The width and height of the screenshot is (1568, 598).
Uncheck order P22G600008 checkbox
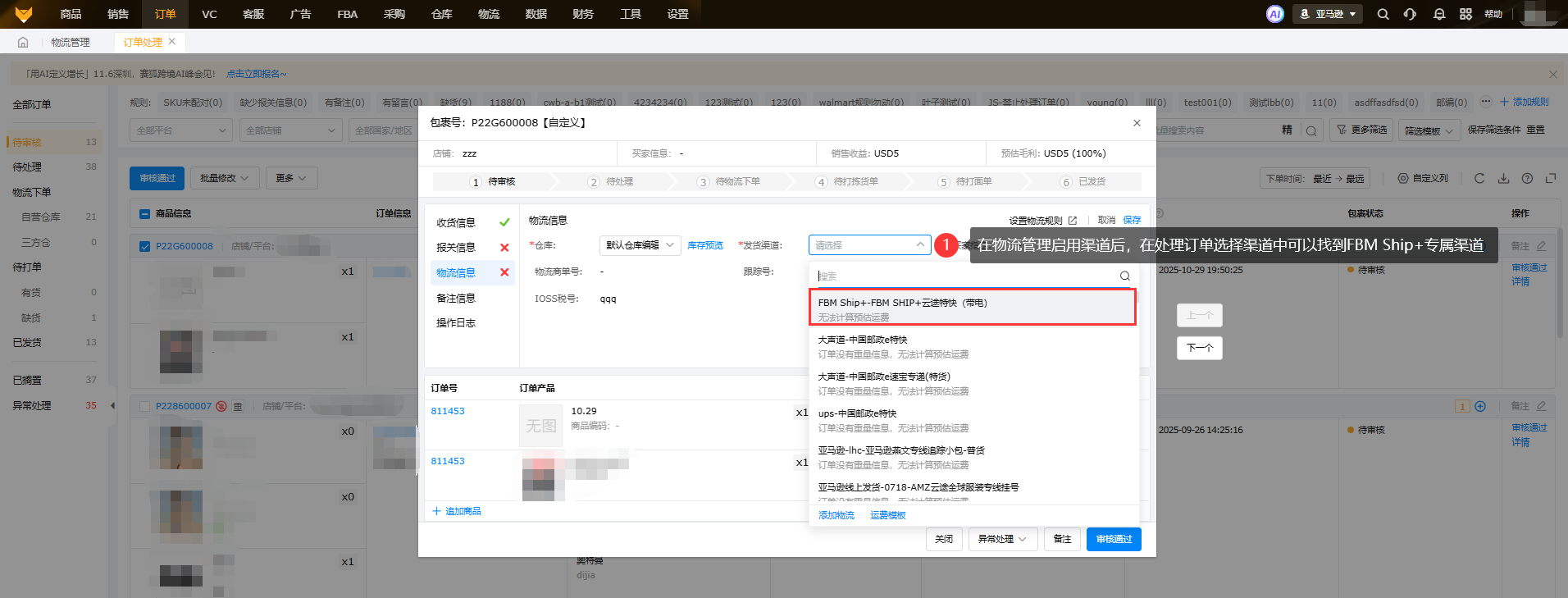click(144, 246)
